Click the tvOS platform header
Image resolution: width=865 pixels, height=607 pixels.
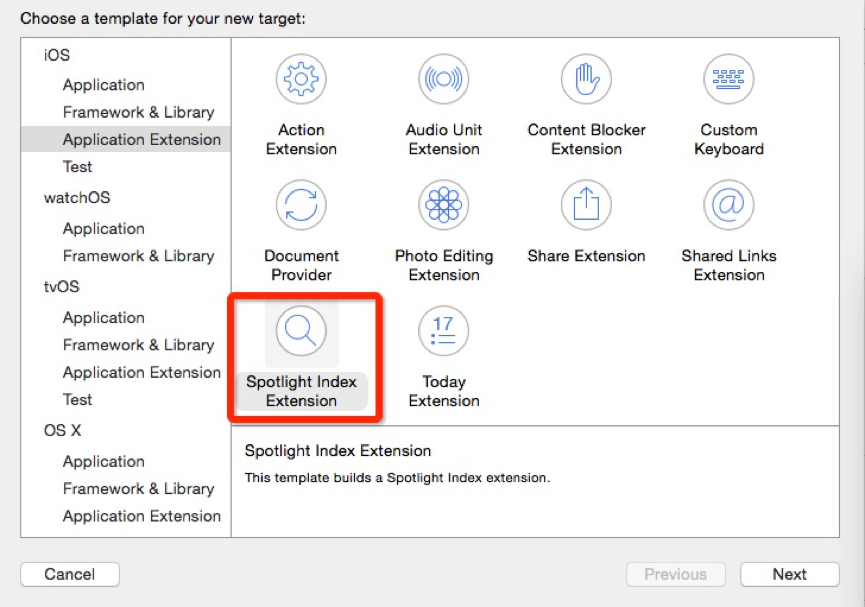61,286
